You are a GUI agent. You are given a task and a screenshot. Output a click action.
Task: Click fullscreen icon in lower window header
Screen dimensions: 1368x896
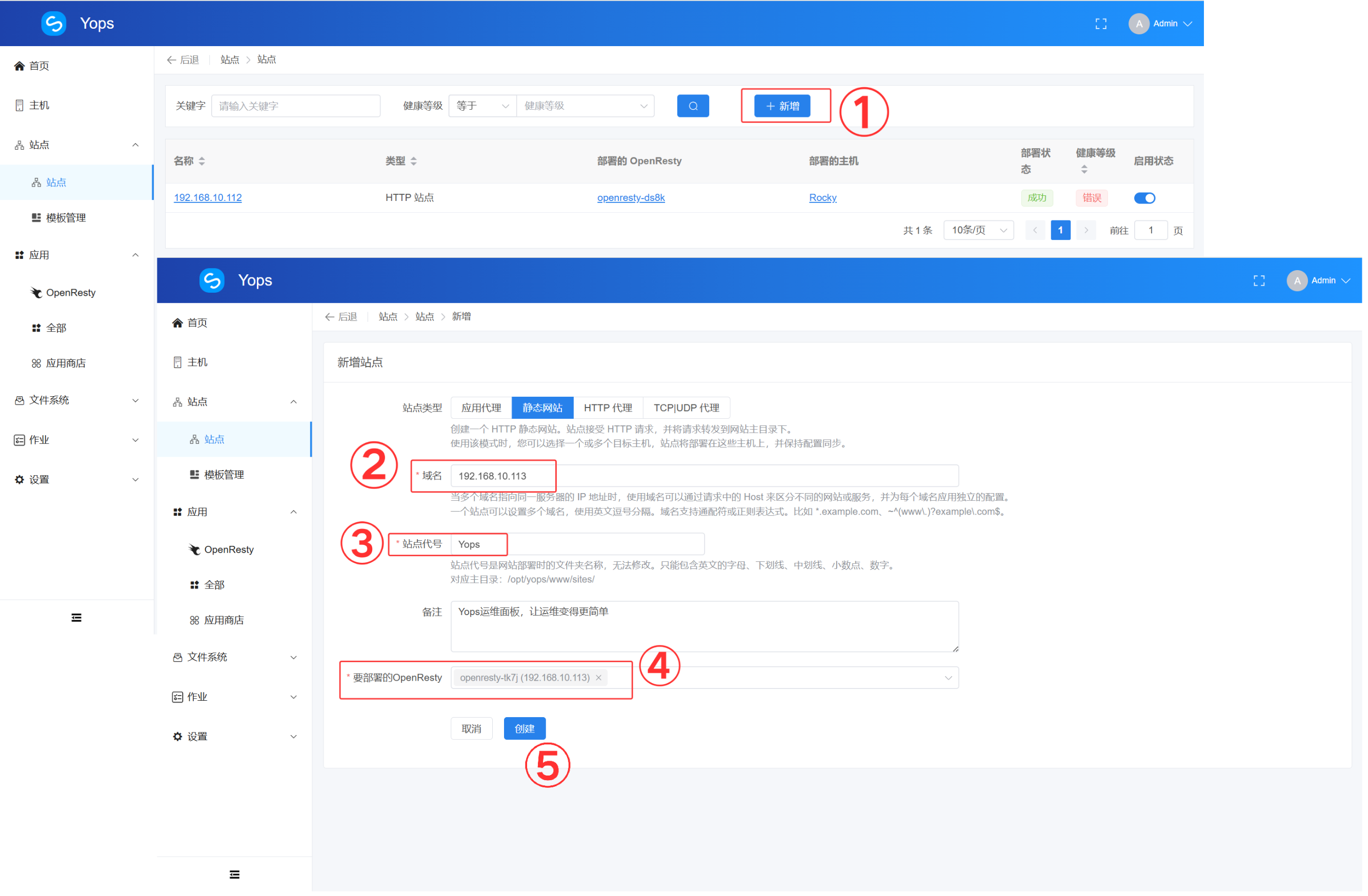pyautogui.click(x=1259, y=280)
